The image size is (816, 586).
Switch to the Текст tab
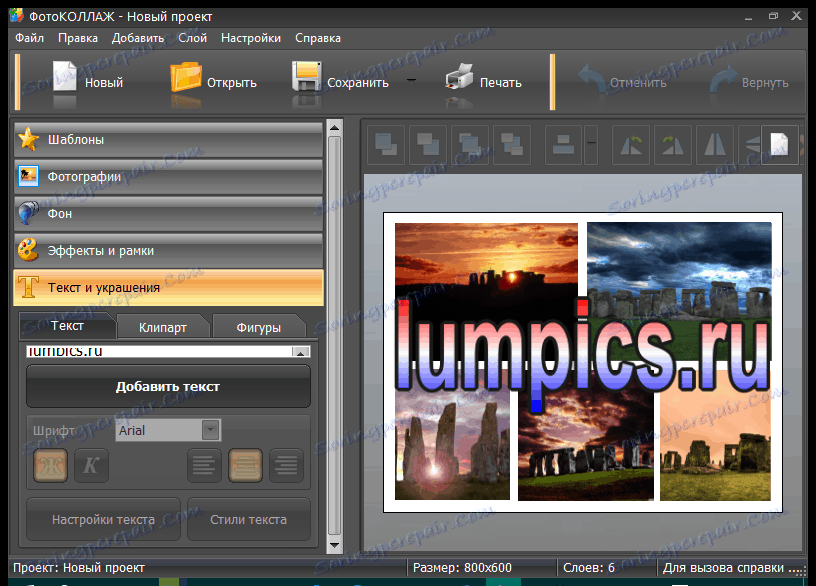pyautogui.click(x=67, y=326)
